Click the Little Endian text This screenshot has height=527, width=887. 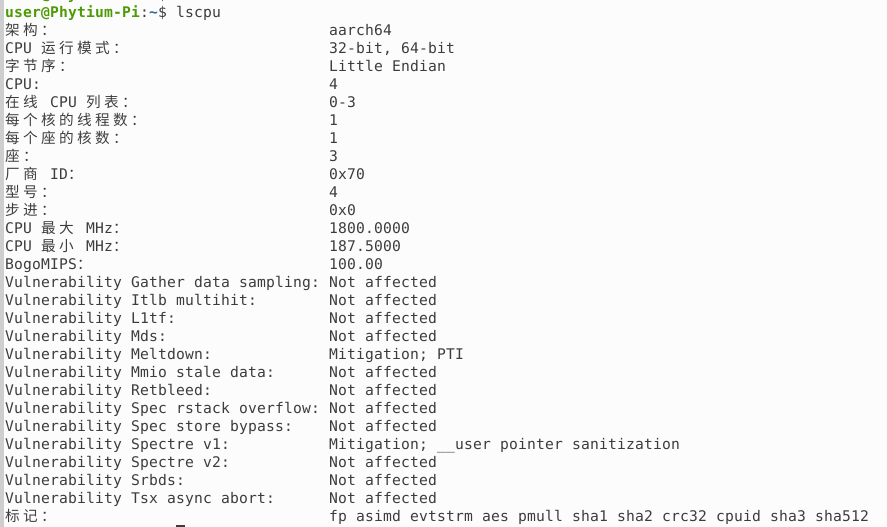(x=387, y=66)
